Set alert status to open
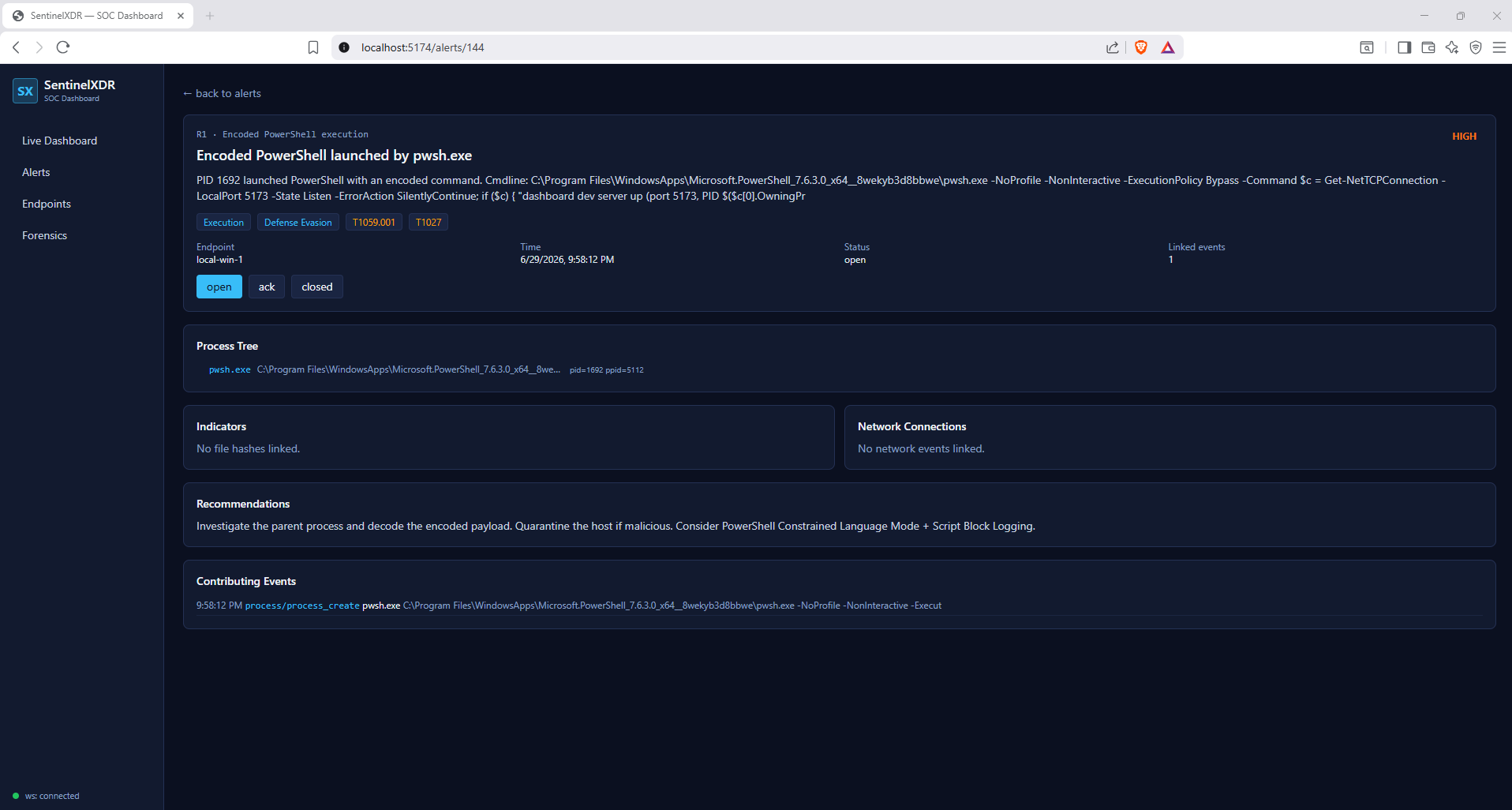 pyautogui.click(x=219, y=287)
